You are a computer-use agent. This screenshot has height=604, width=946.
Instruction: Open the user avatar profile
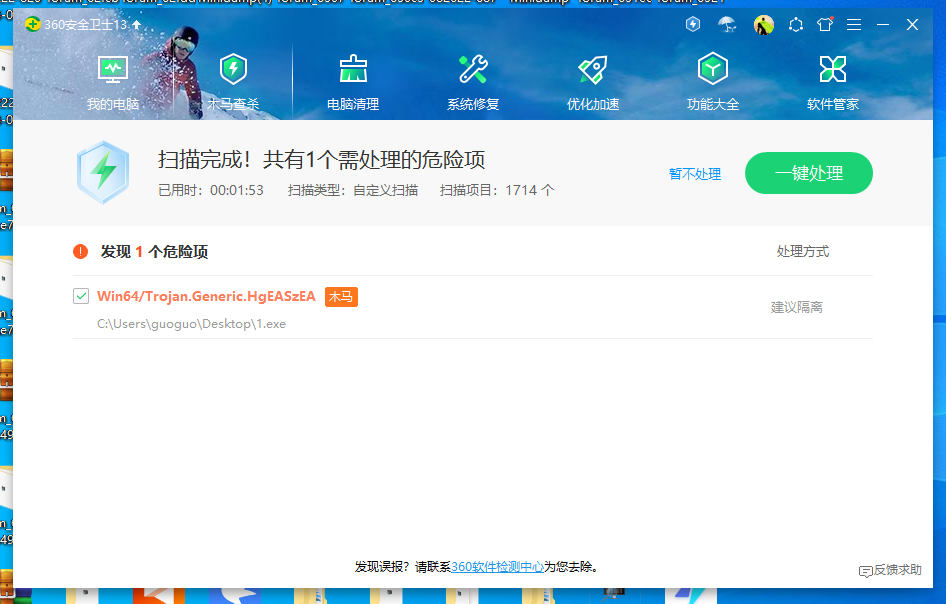point(764,25)
